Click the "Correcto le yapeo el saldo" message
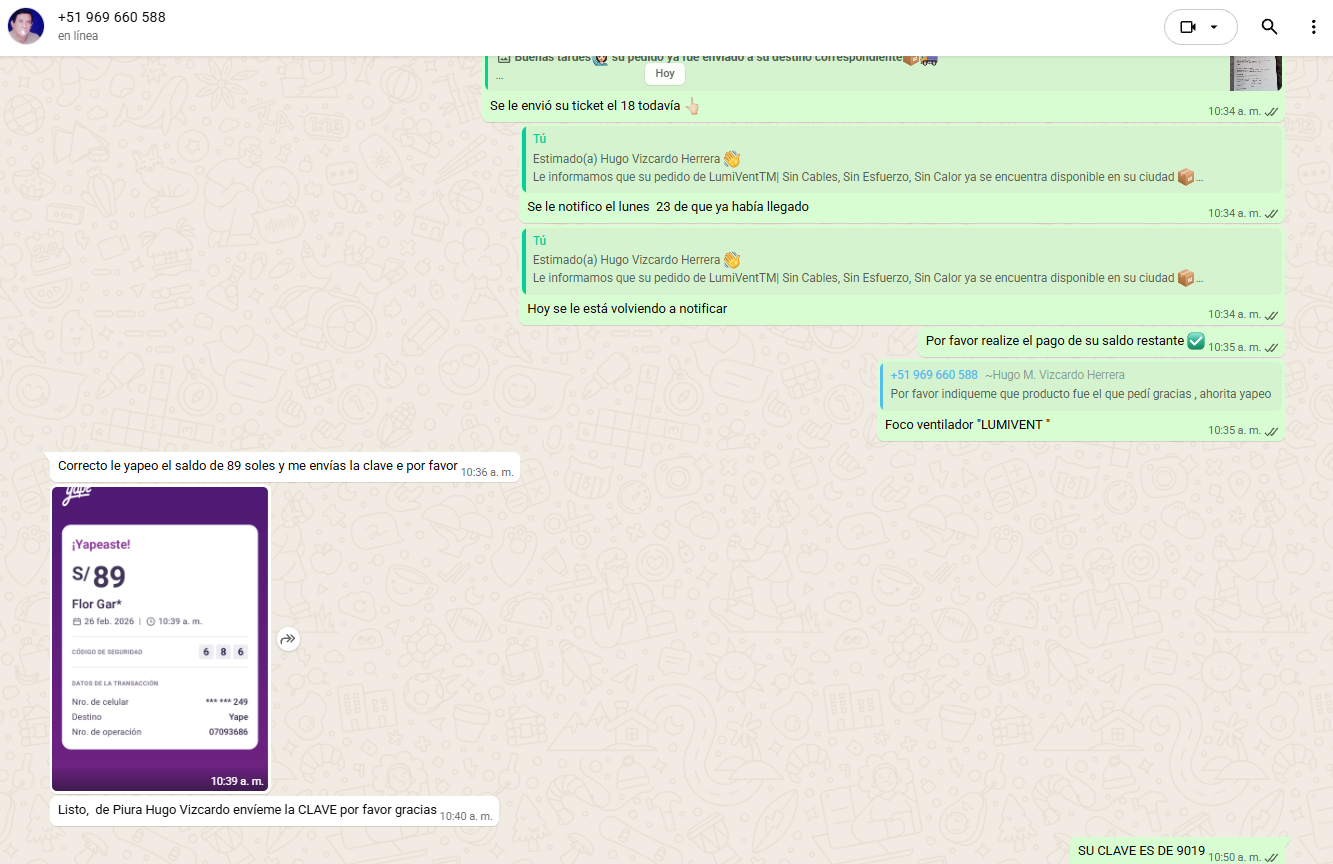This screenshot has height=864, width=1333. (x=257, y=466)
